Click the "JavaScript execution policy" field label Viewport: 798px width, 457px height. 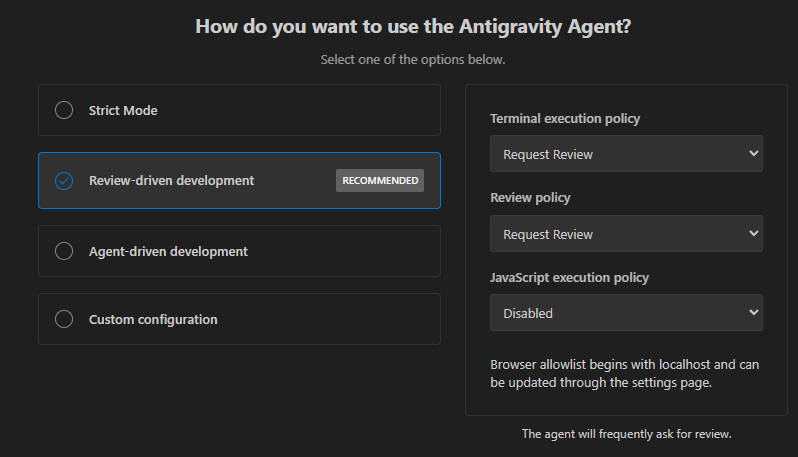570,277
